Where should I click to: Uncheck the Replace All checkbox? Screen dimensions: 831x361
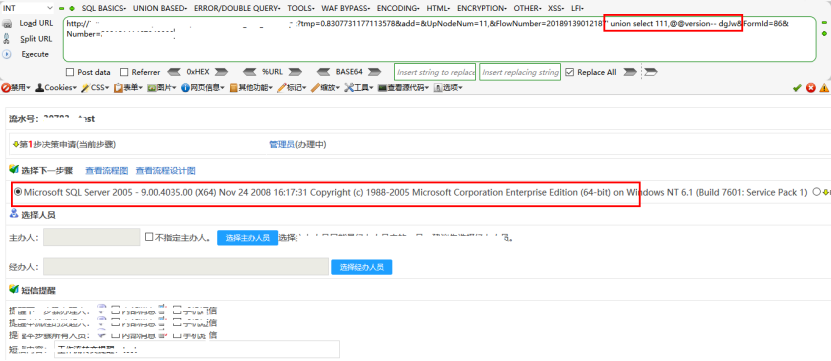pos(570,72)
